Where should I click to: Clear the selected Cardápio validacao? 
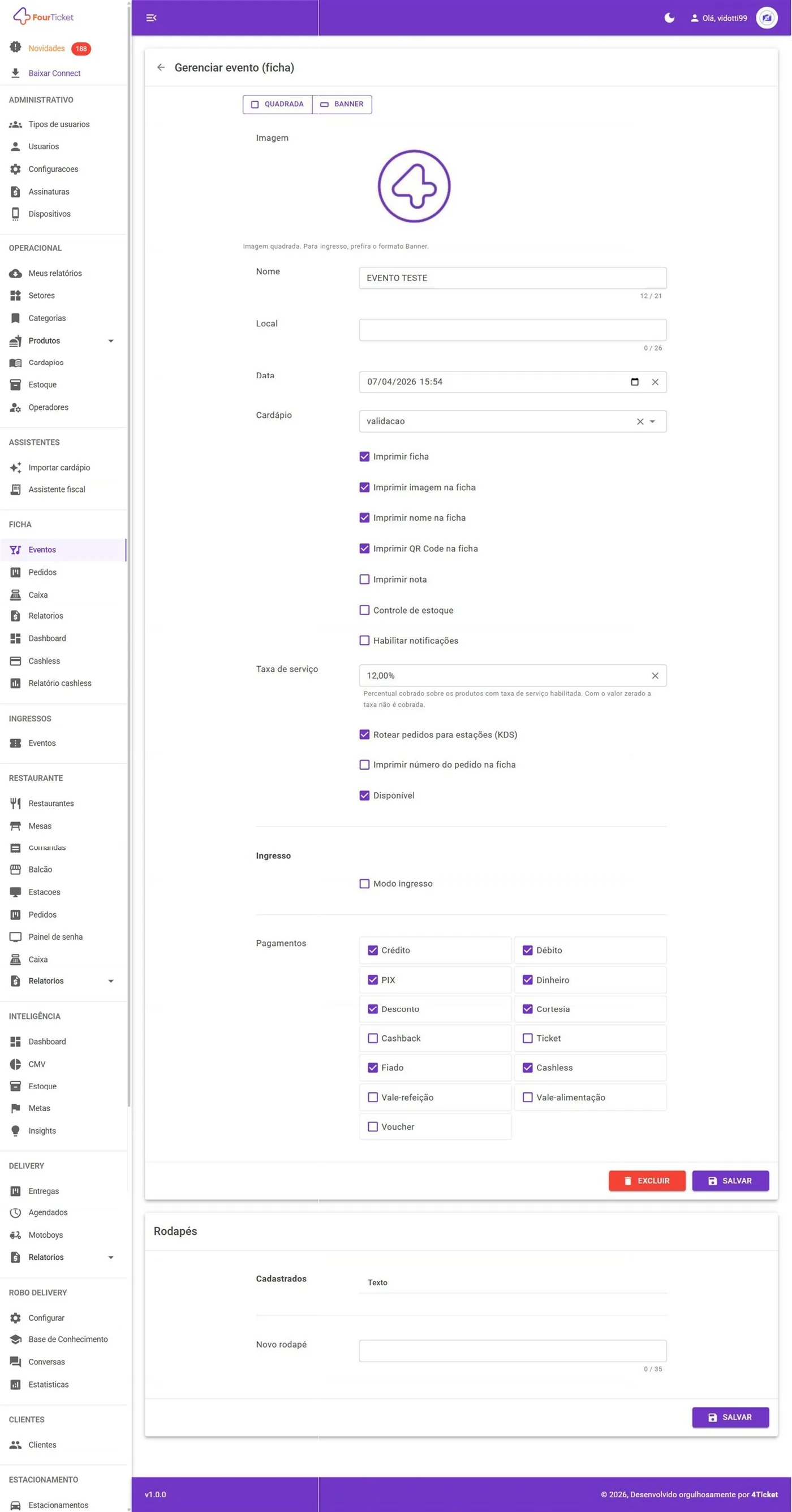click(640, 421)
